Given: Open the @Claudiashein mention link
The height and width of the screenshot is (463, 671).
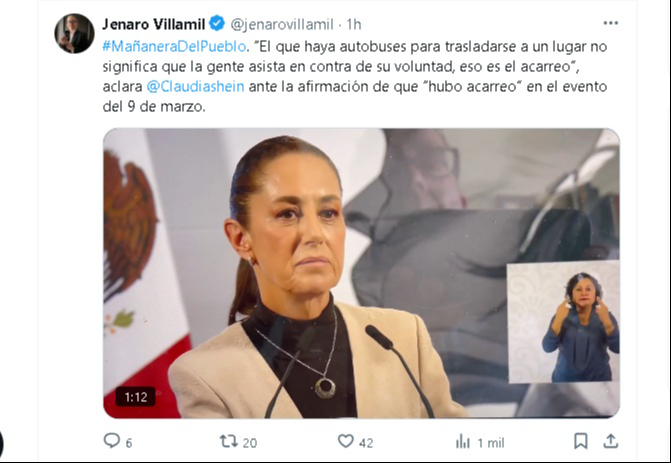Looking at the screenshot, I should pyautogui.click(x=196, y=86).
